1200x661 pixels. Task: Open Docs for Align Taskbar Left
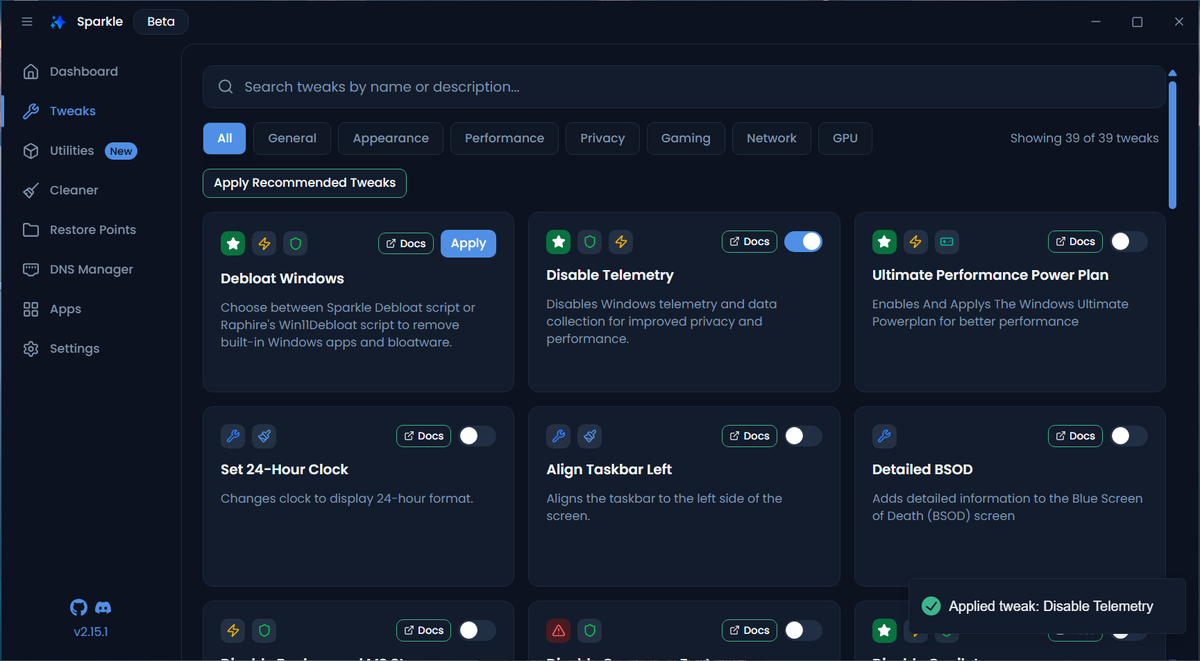(750, 436)
